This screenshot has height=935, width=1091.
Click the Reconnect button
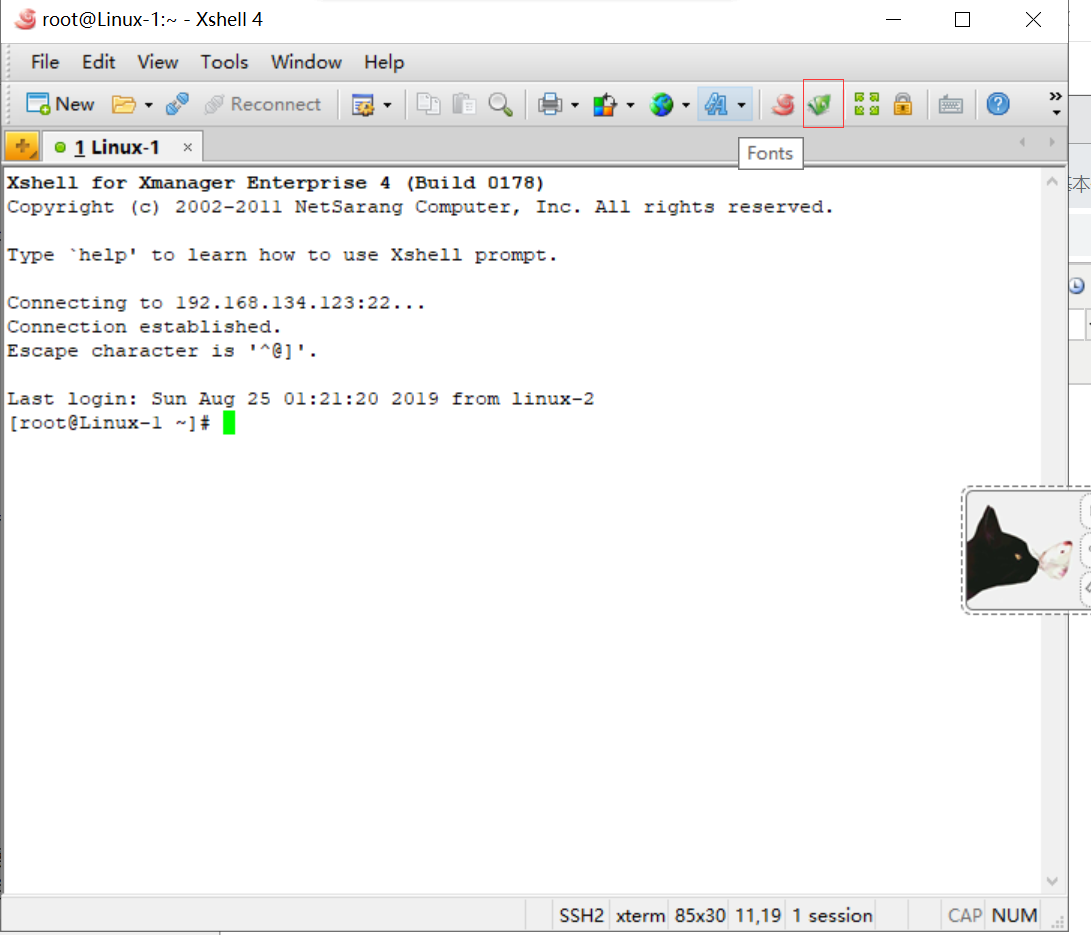click(262, 104)
